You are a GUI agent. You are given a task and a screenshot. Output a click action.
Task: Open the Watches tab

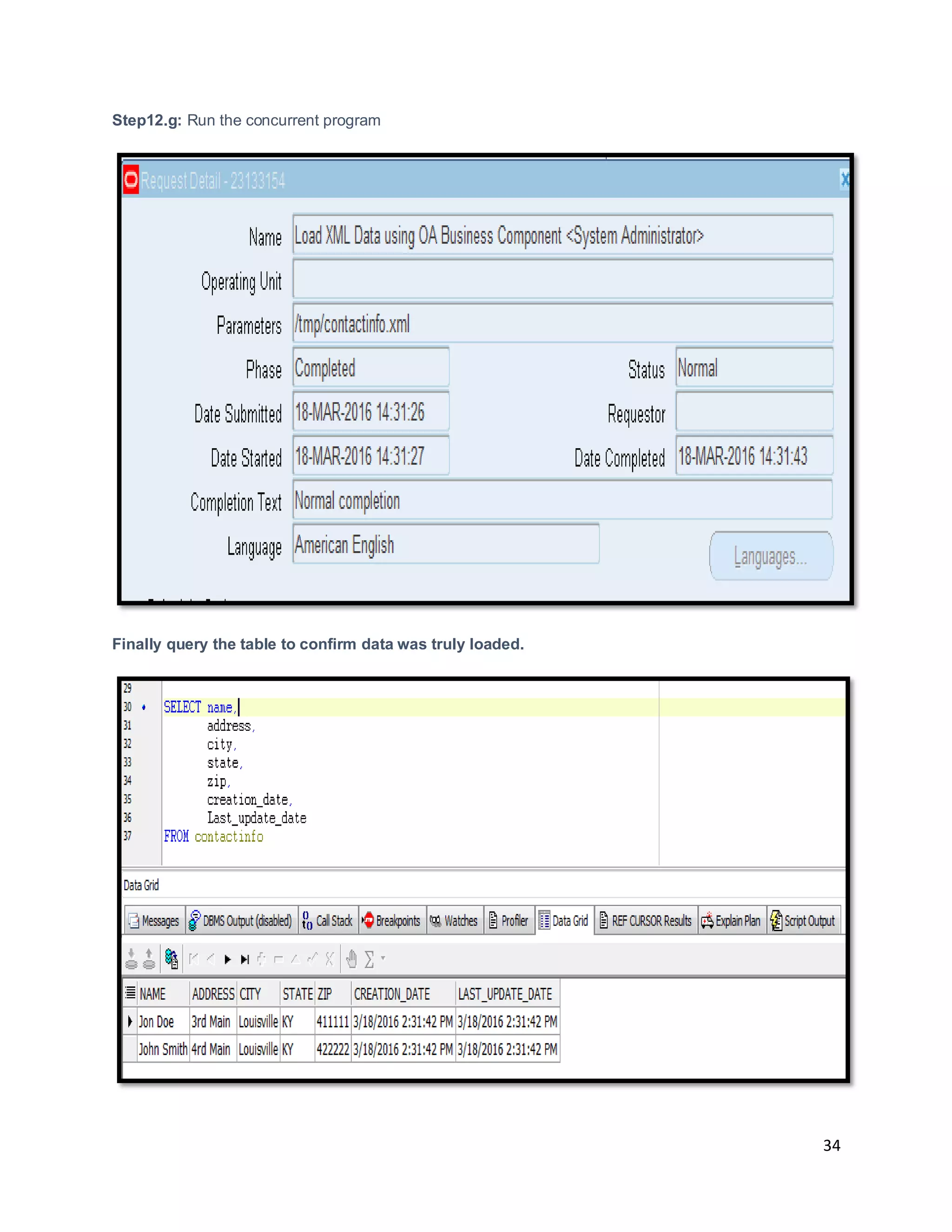(455, 921)
